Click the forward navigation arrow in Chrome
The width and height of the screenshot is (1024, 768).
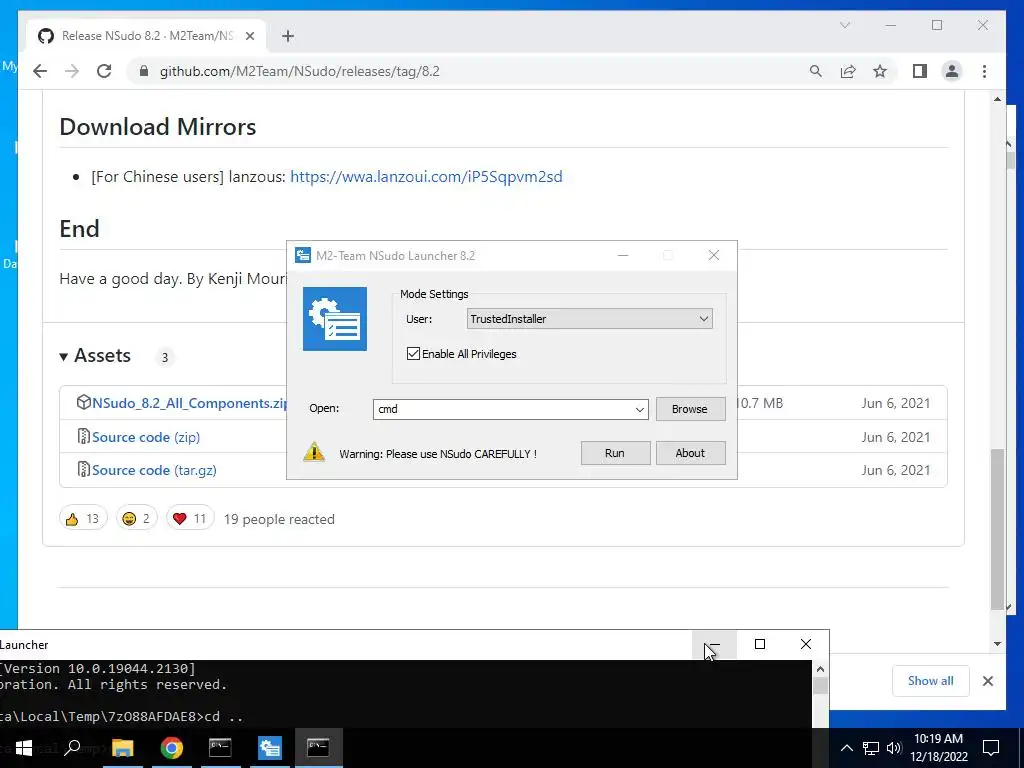tap(72, 71)
